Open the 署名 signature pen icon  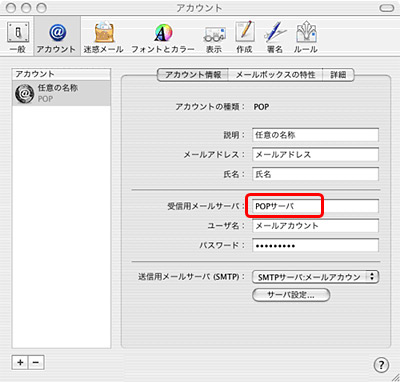click(275, 37)
